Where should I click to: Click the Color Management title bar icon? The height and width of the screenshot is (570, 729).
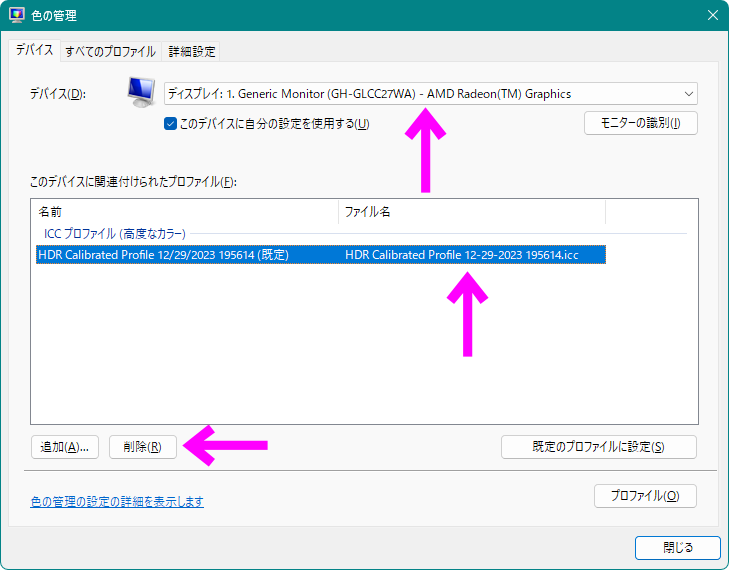click(17, 15)
